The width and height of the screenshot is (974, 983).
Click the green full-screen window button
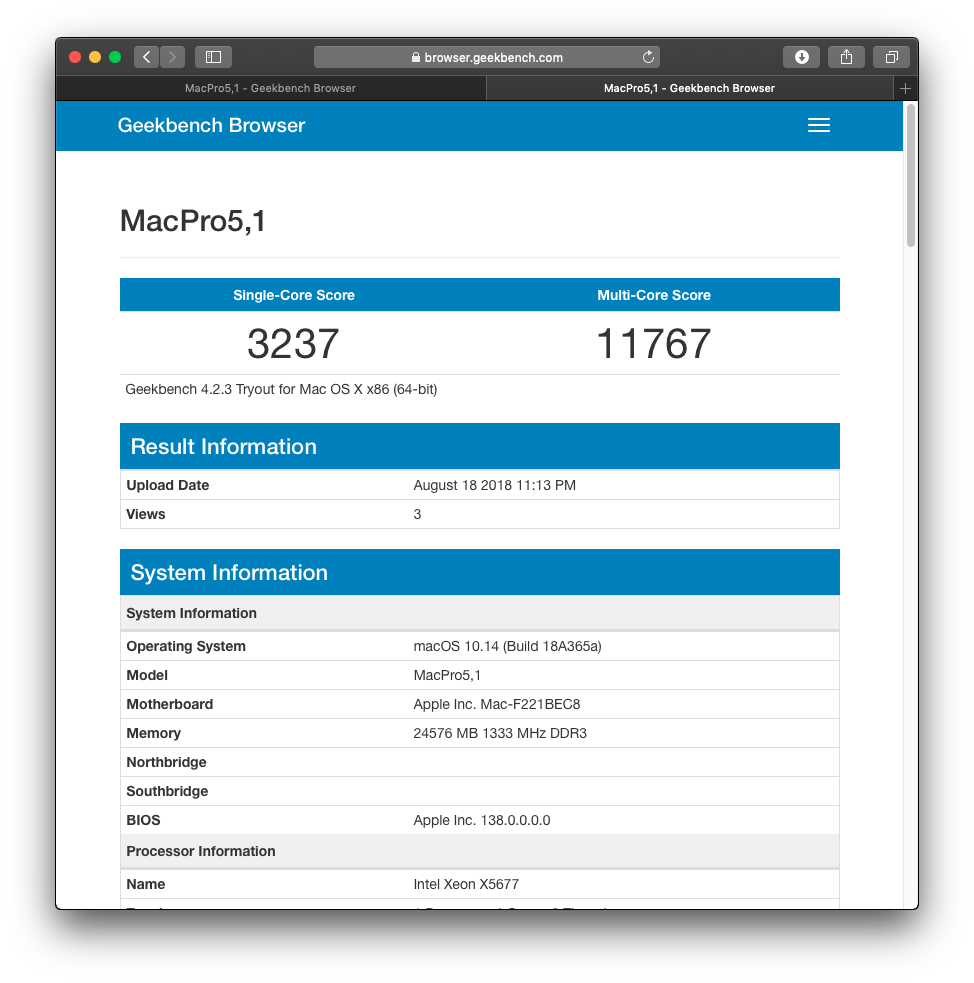pos(115,57)
